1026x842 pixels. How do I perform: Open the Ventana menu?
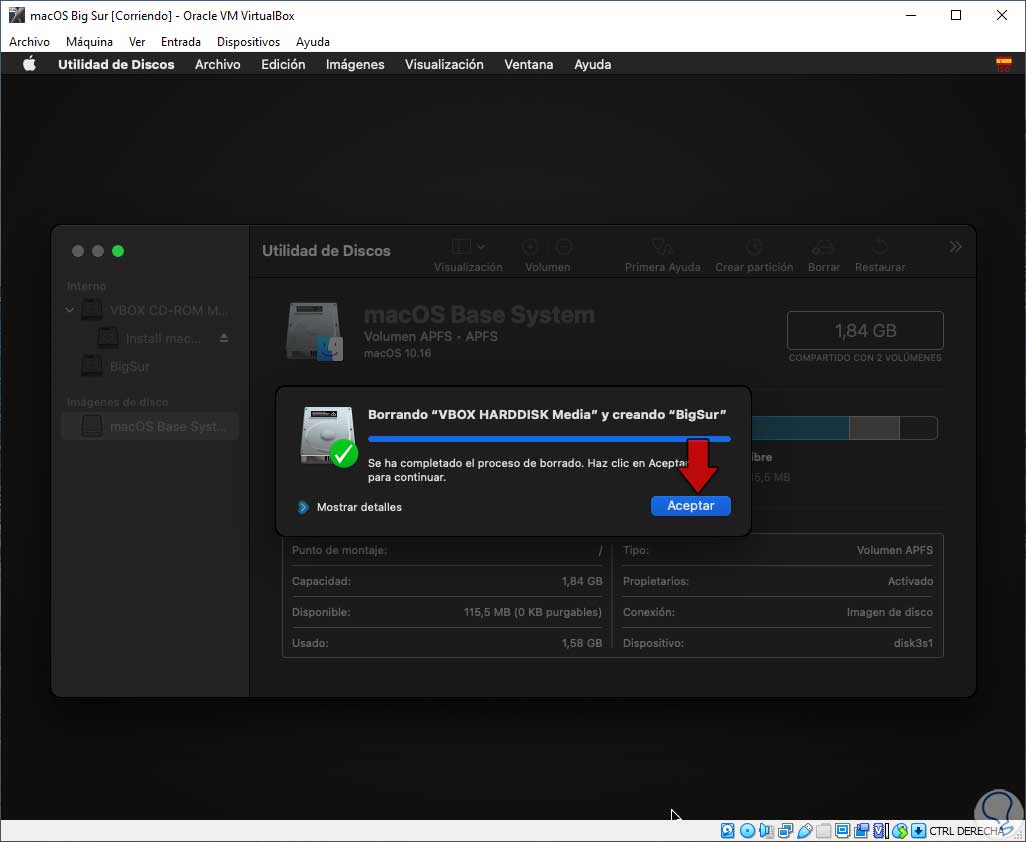[528, 64]
